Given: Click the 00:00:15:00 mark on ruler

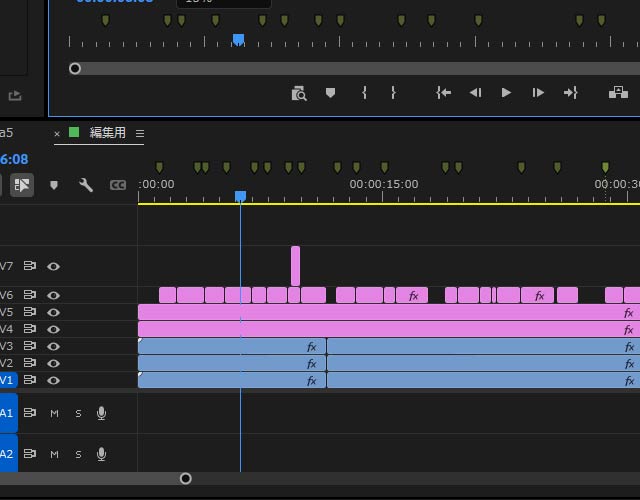Looking at the screenshot, I should tap(383, 184).
